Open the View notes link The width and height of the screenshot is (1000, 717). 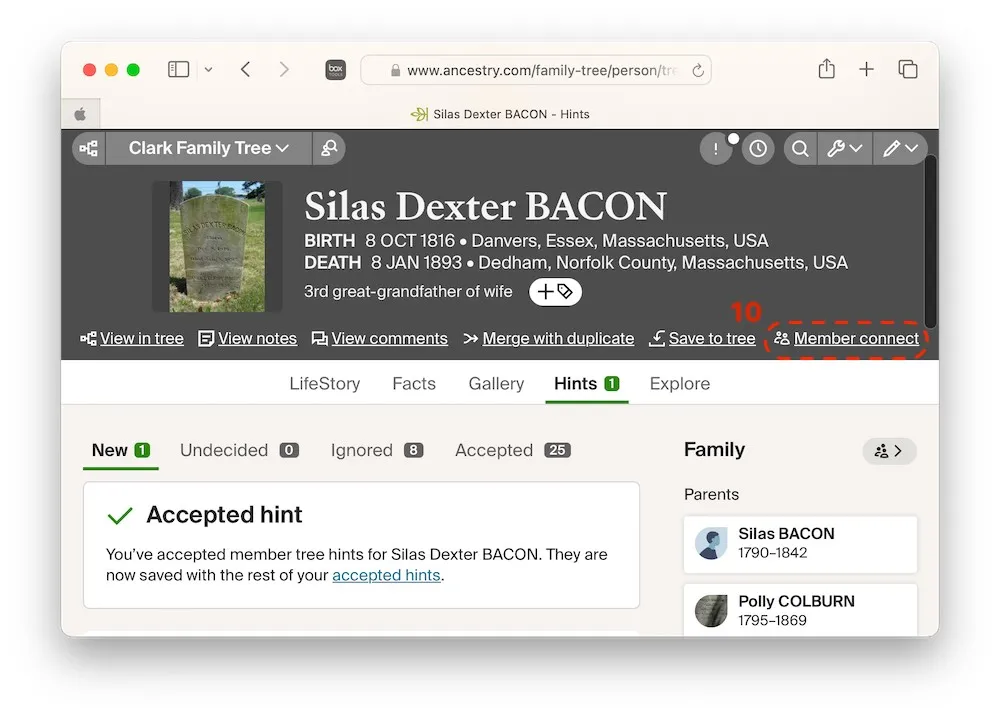point(247,339)
